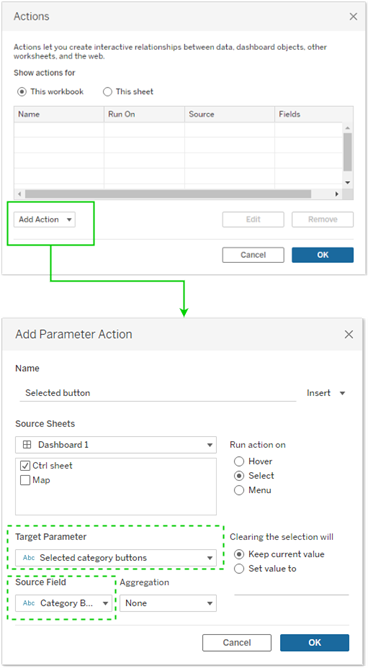The height and width of the screenshot is (668, 368).
Task: Choose Keep current value option
Action: point(239,554)
